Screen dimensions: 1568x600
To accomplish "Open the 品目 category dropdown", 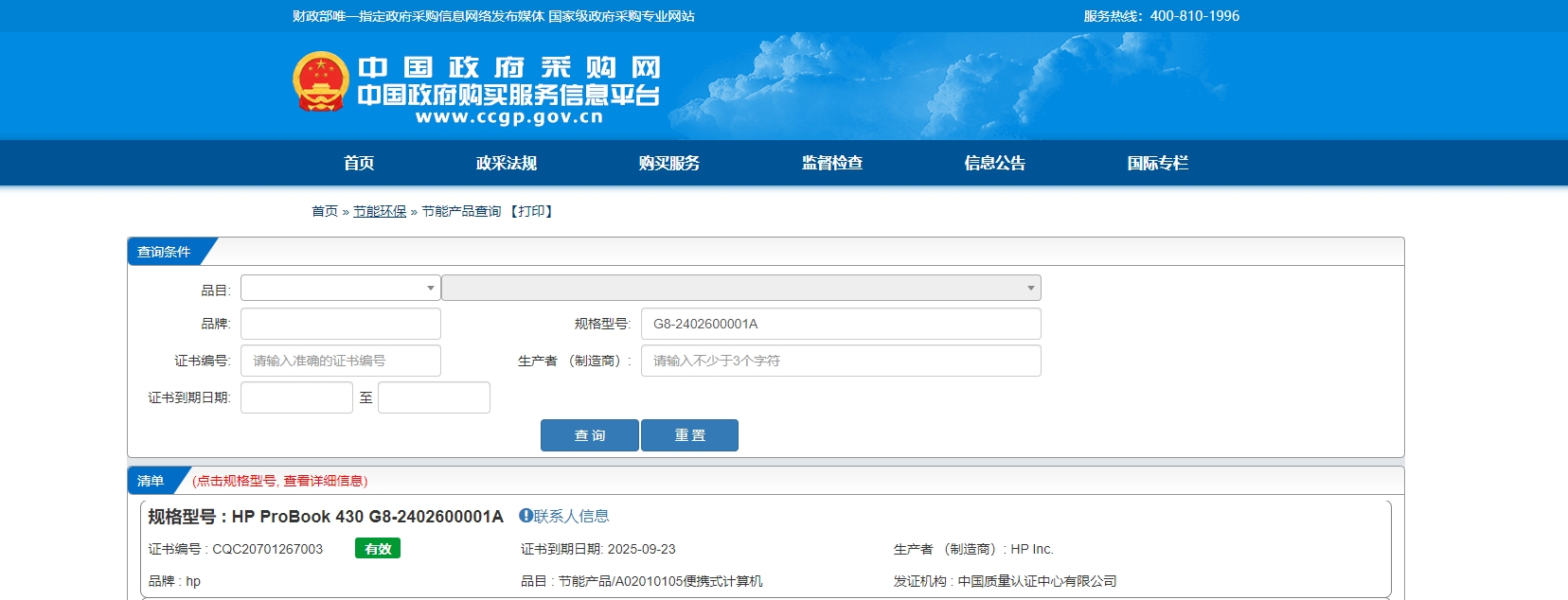I will (340, 288).
